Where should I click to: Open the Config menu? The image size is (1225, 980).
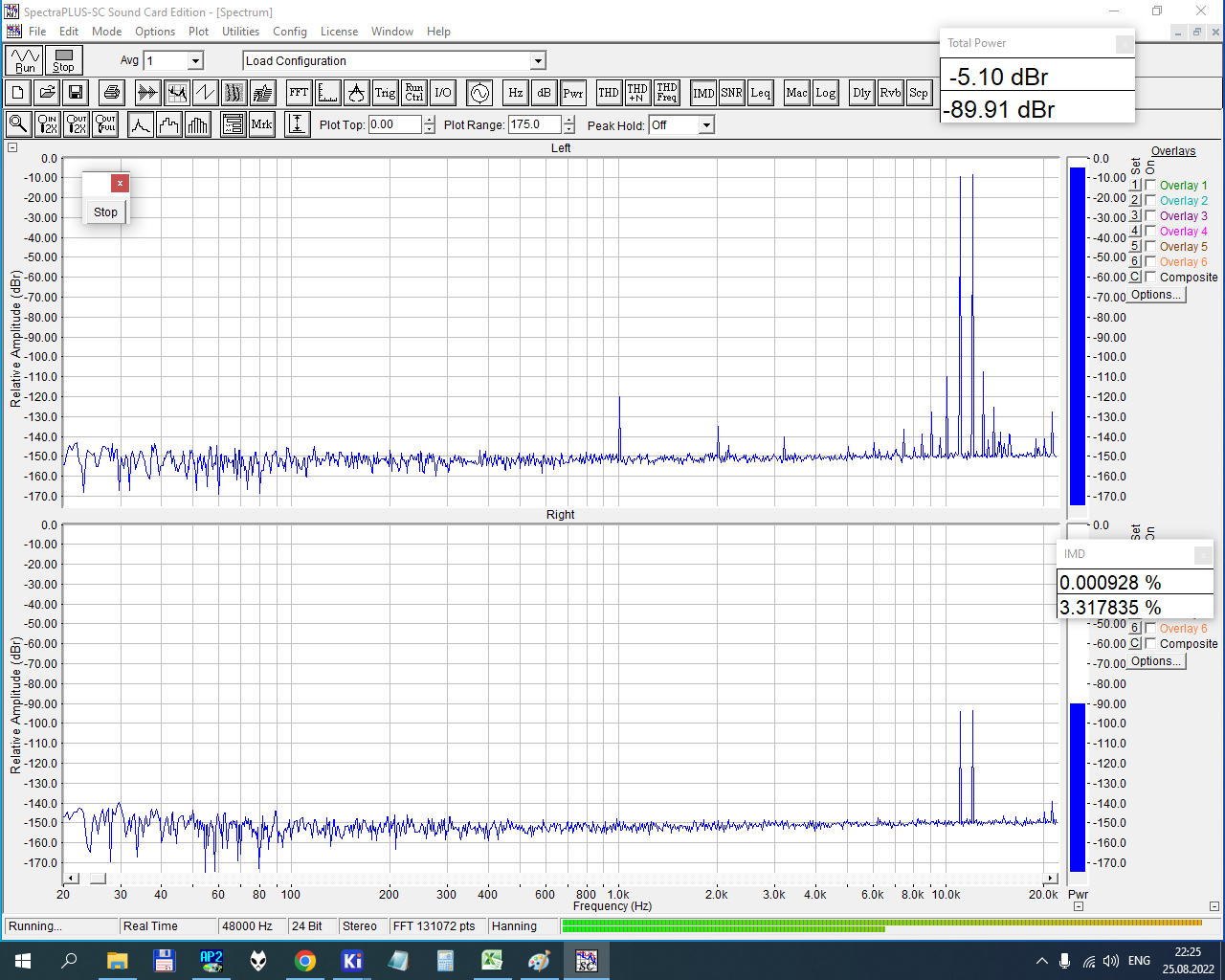289,32
